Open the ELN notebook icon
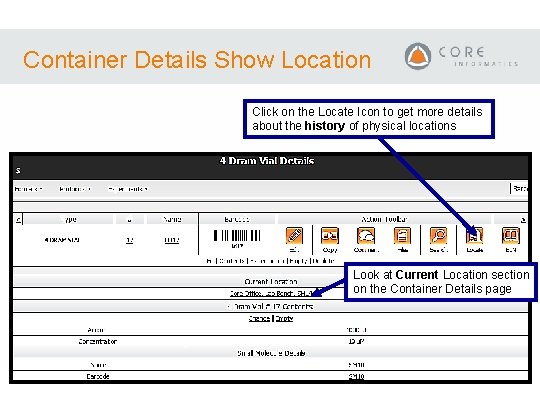540x405 pixels. [511, 236]
